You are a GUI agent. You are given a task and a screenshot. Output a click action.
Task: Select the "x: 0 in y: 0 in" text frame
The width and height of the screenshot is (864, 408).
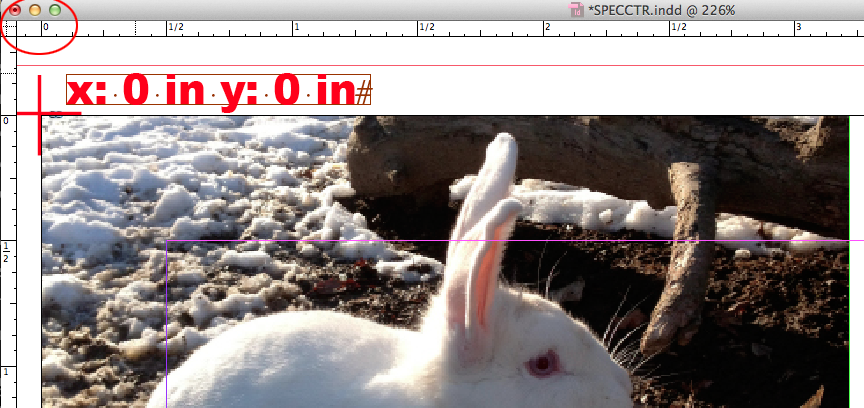(x=218, y=90)
